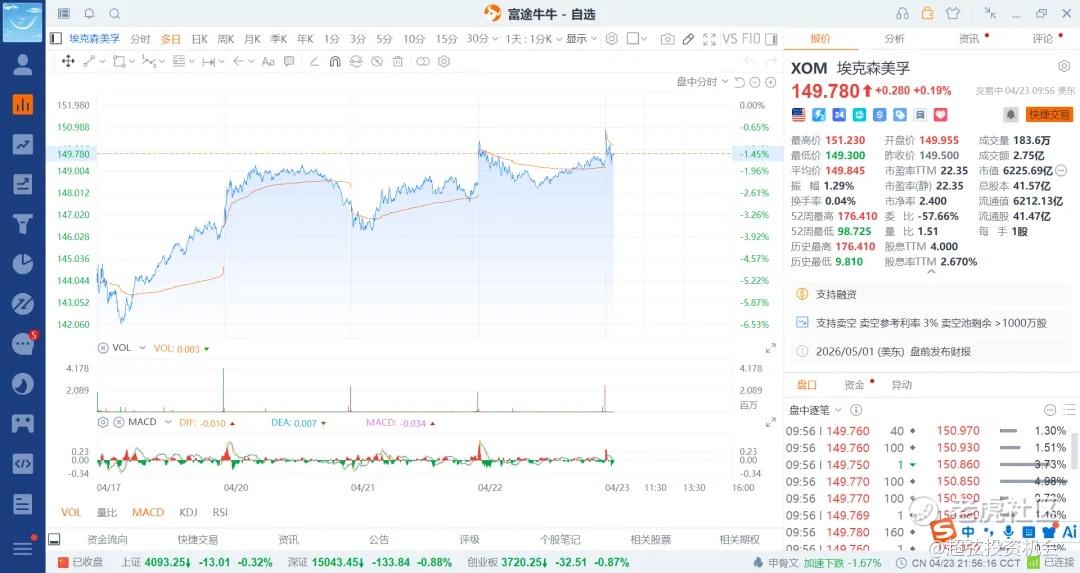Viewport: 1080px width, 573px height.
Task: Expand the 30分 timeframe dropdown
Action: coord(481,39)
